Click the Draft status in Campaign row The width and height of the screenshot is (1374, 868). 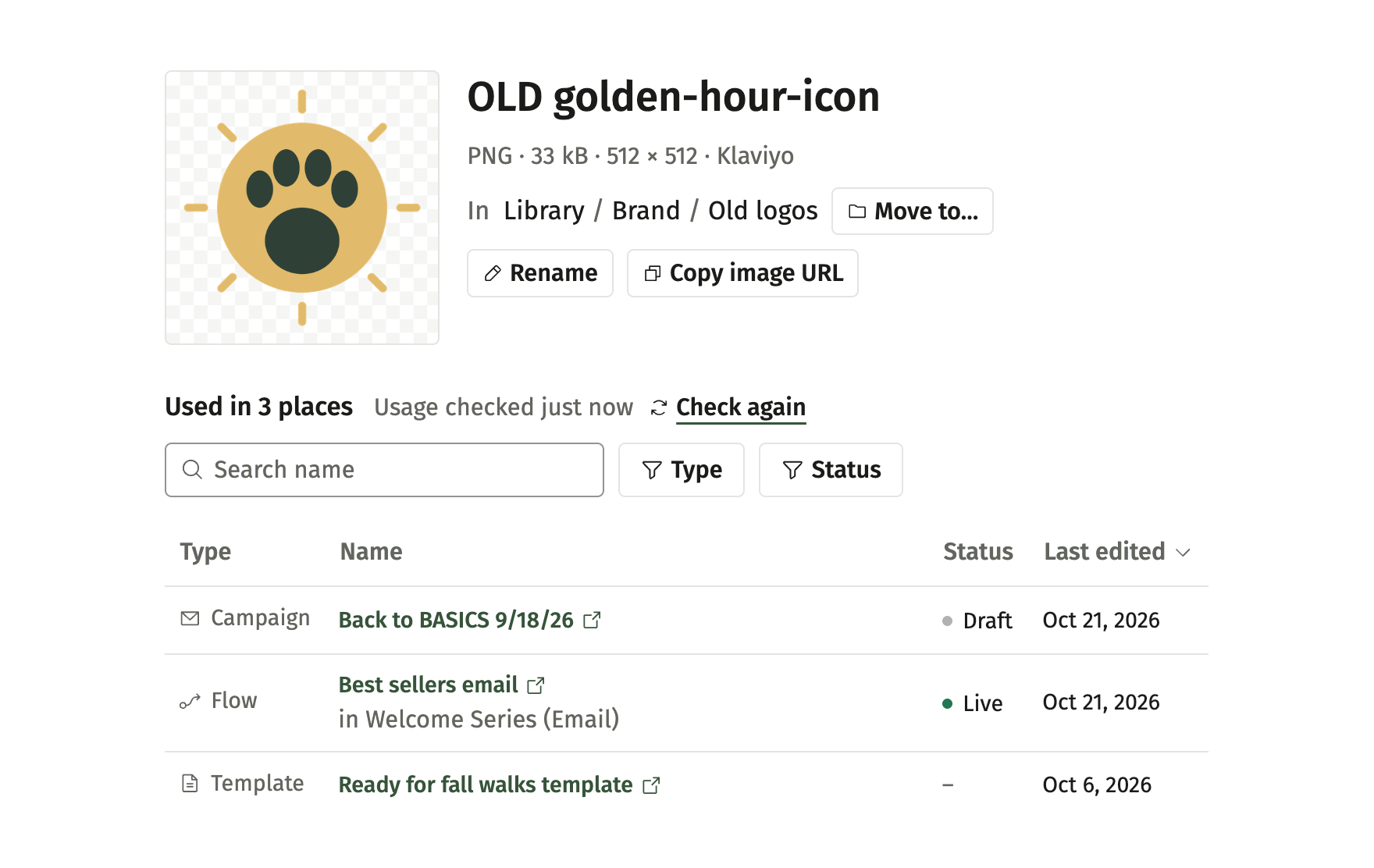click(x=977, y=621)
